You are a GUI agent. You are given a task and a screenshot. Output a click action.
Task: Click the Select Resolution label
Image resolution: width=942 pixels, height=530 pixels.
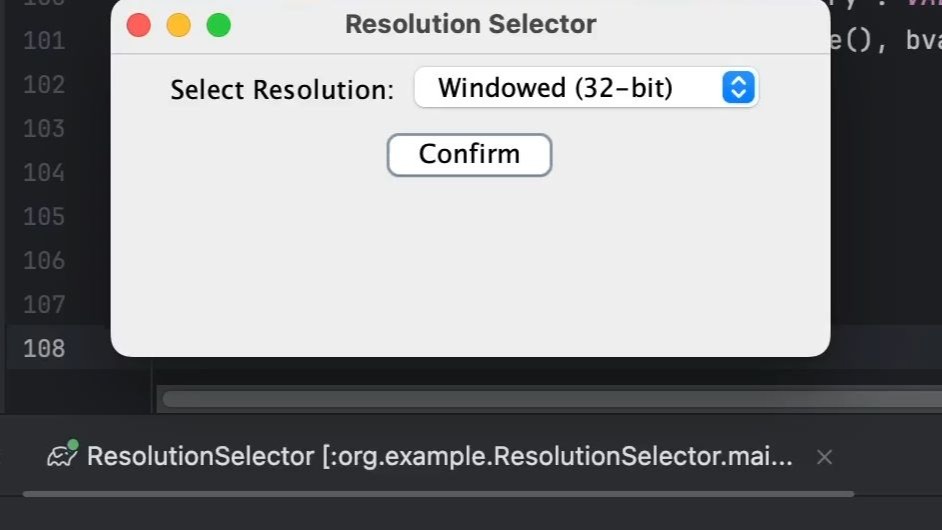(x=282, y=90)
